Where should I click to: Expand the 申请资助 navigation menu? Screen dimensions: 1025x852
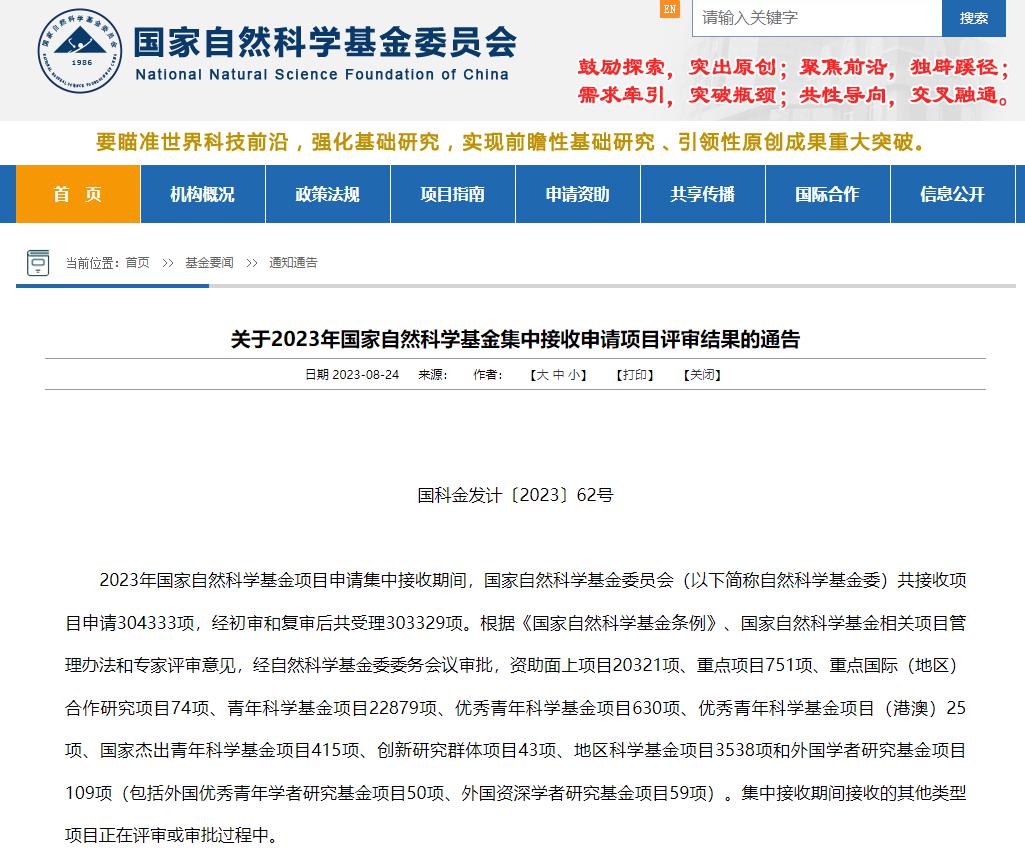[x=577, y=194]
